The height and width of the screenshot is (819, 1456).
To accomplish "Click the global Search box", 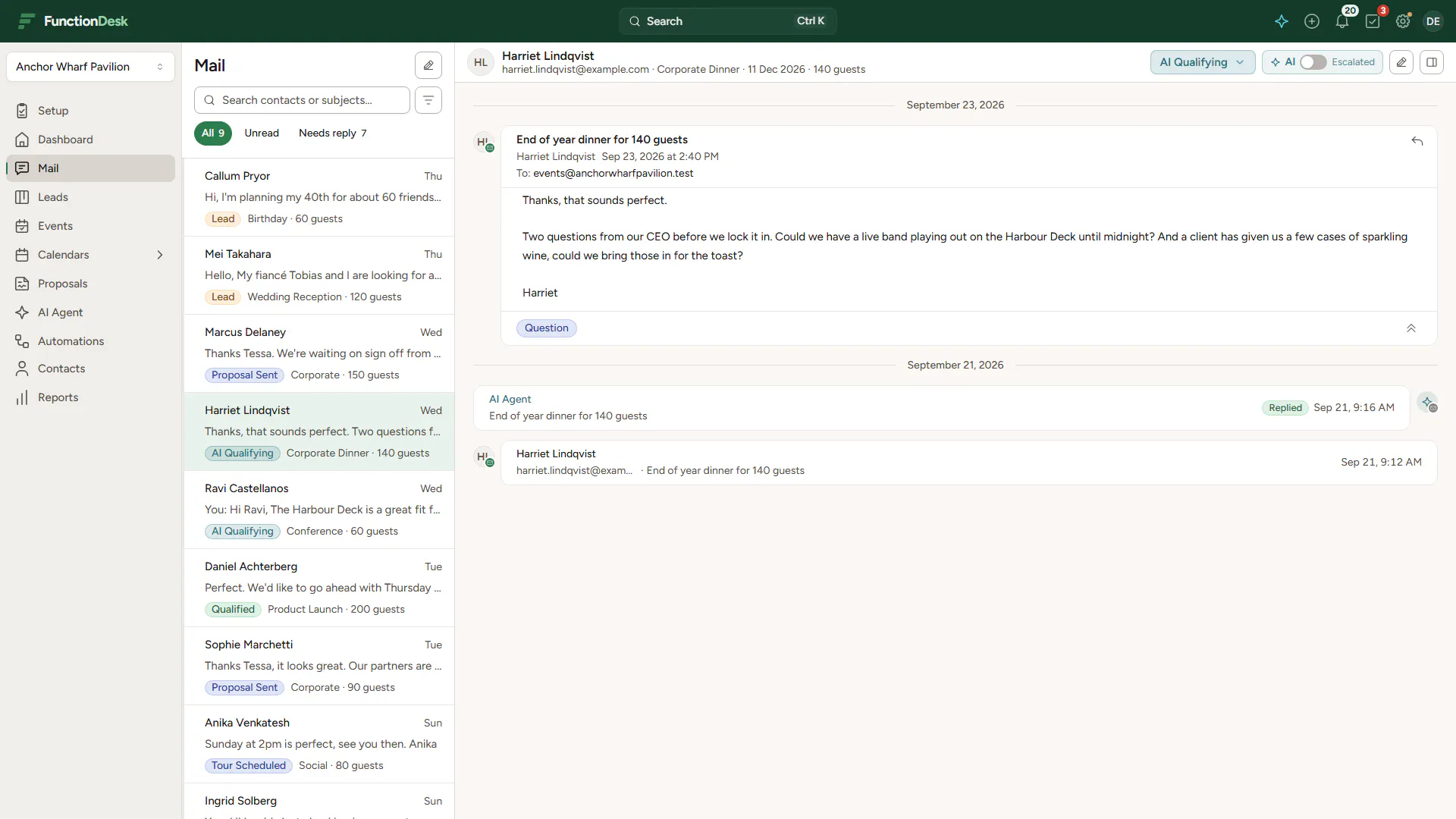I will 728,21.
